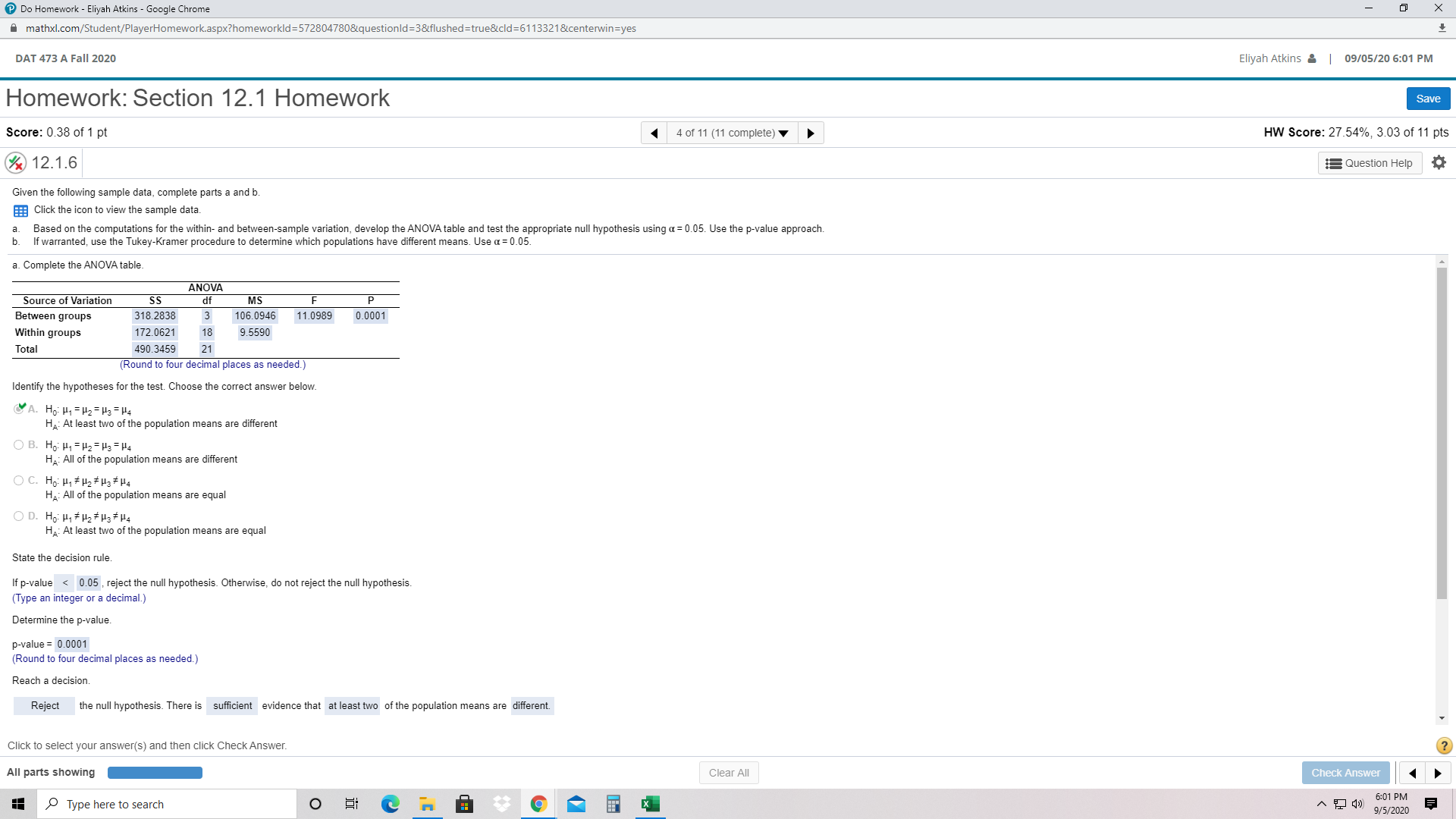This screenshot has height=819, width=1456.
Task: Open Calculator app in taskbar
Action: pyautogui.click(x=613, y=804)
